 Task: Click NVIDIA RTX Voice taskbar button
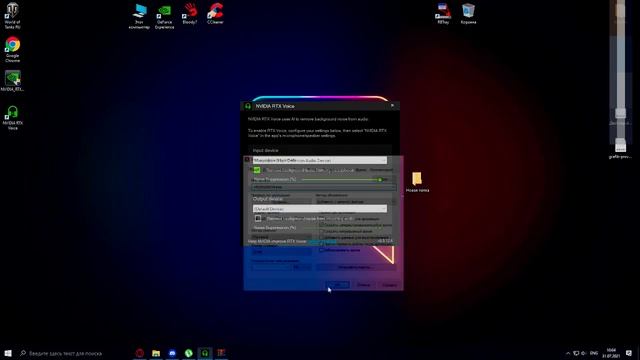pyautogui.click(x=205, y=353)
